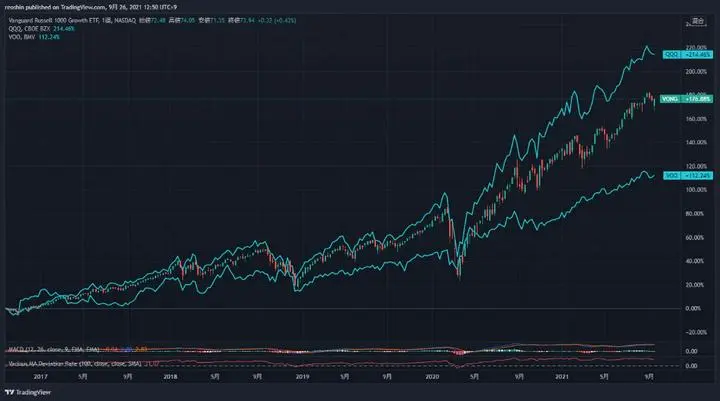Click the QQQ price label on the scale
This screenshot has height=401, width=720.
(x=688, y=55)
